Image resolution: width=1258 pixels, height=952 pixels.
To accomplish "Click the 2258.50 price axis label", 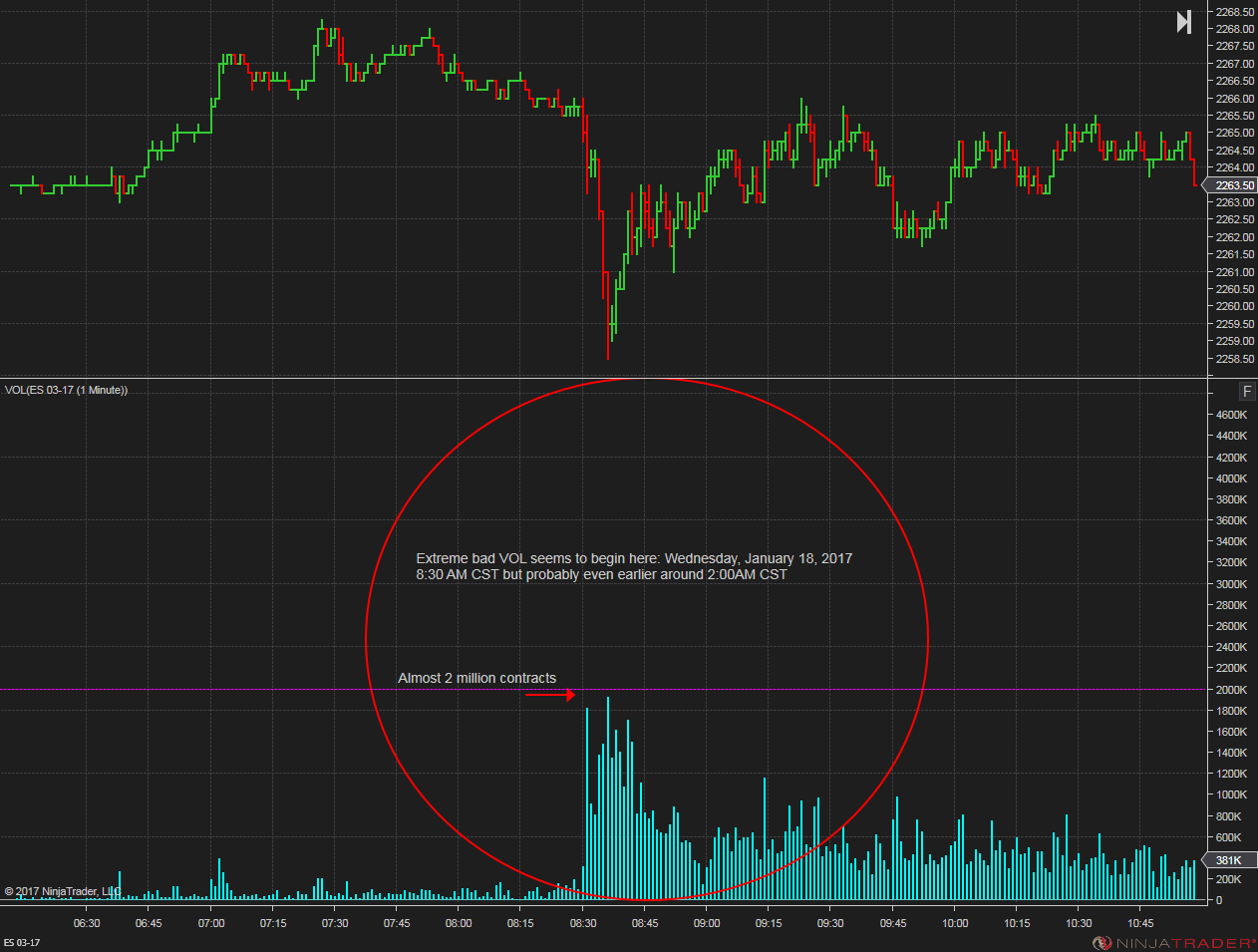I will click(1235, 359).
